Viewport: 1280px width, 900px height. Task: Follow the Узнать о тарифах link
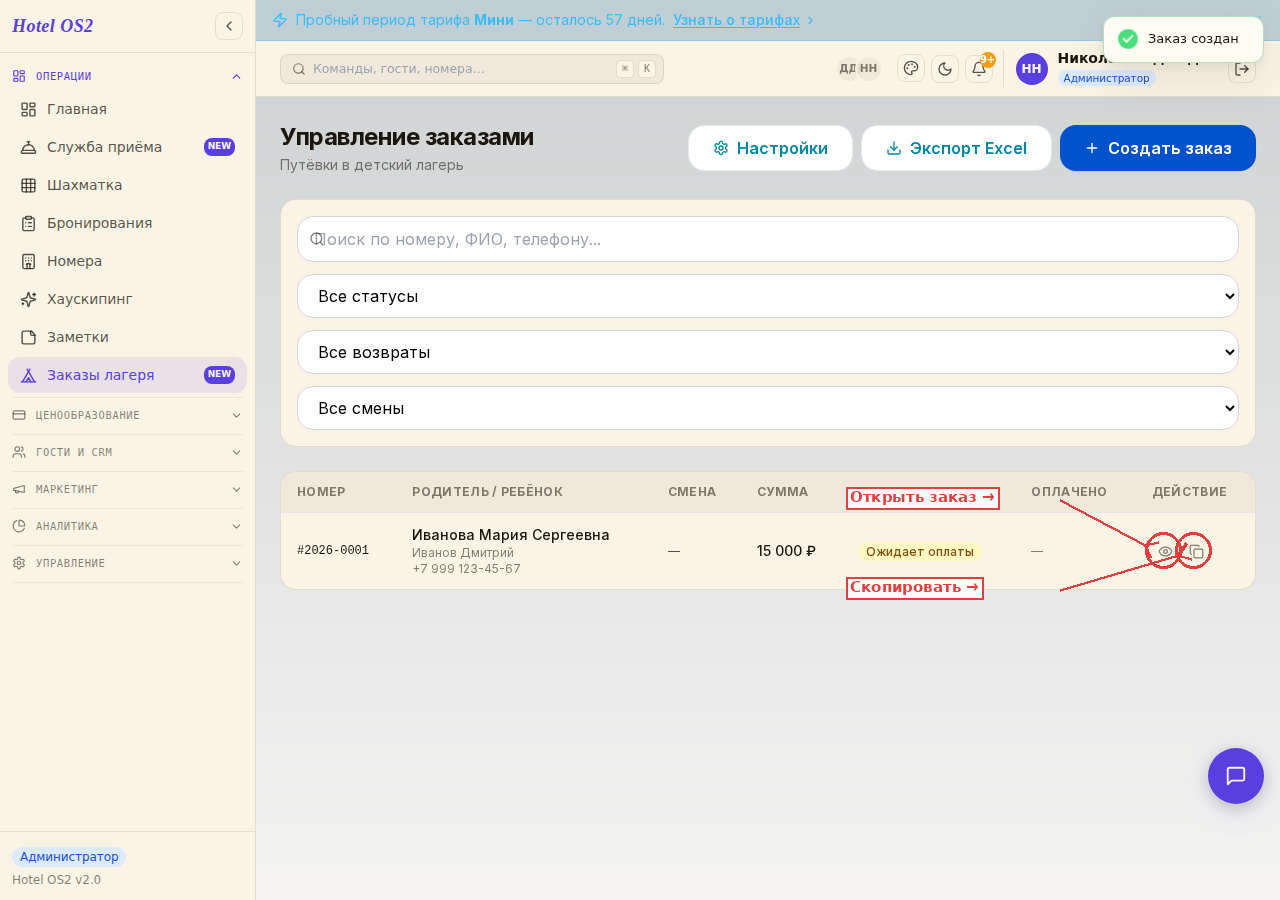(x=743, y=20)
